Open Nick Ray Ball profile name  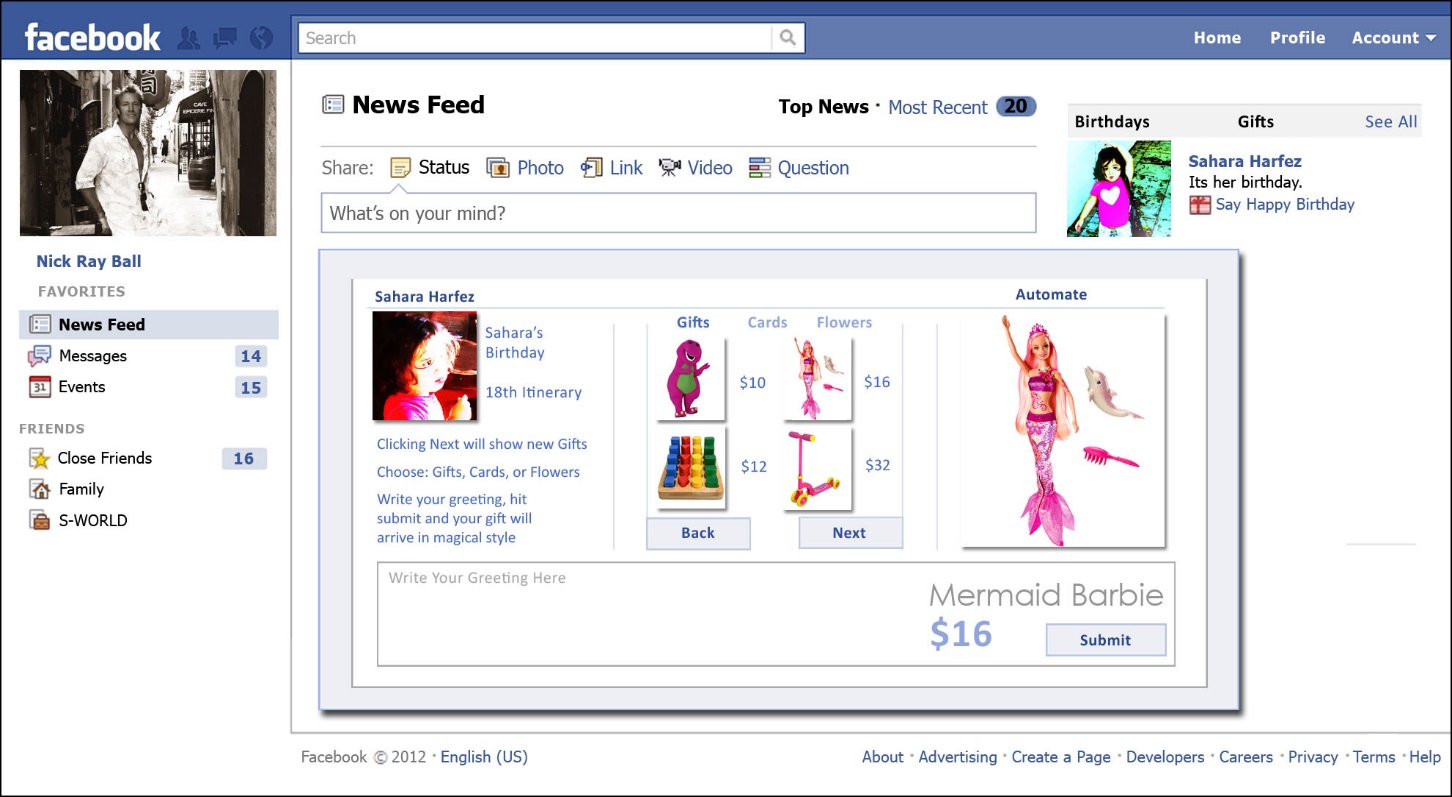[x=89, y=261]
